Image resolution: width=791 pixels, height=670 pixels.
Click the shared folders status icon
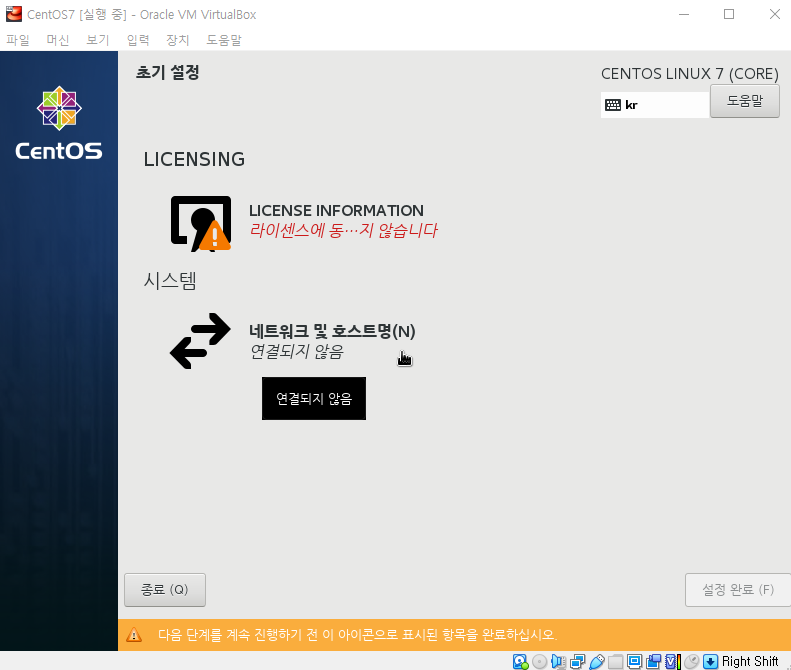click(x=615, y=661)
